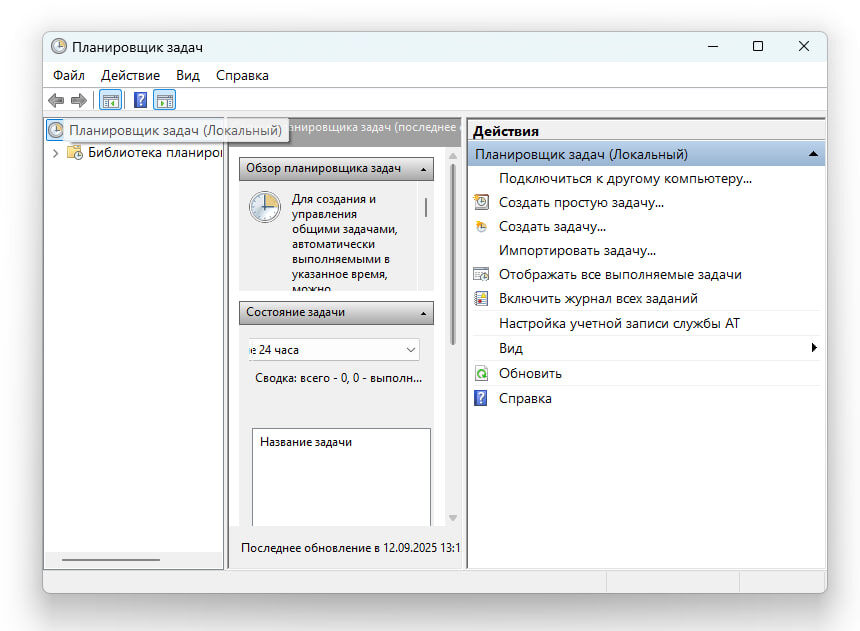The image size is (860, 631).
Task: Click the icon beside Включить журнал всех заданий
Action: (481, 298)
